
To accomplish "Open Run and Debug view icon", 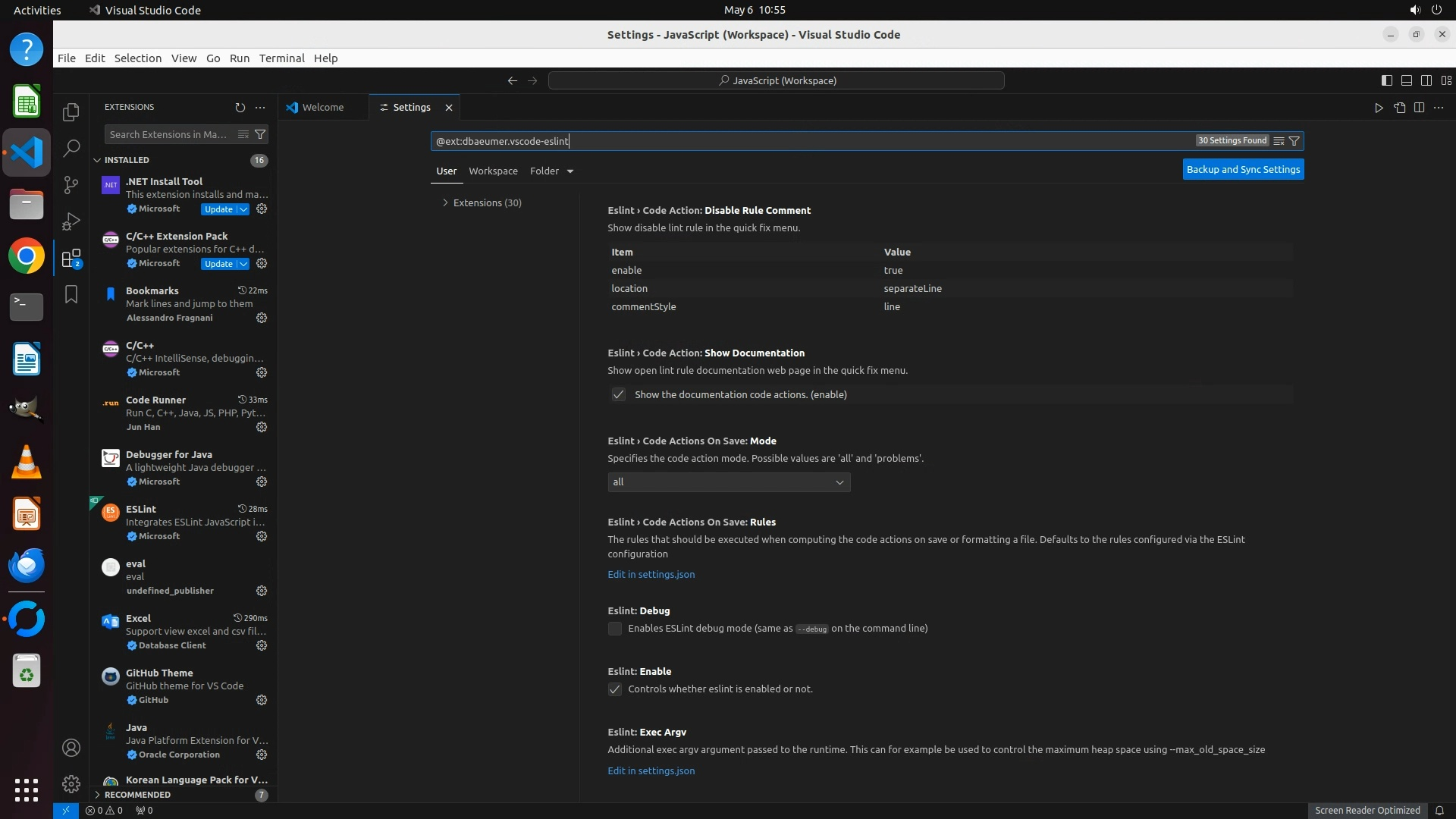I will pyautogui.click(x=71, y=221).
